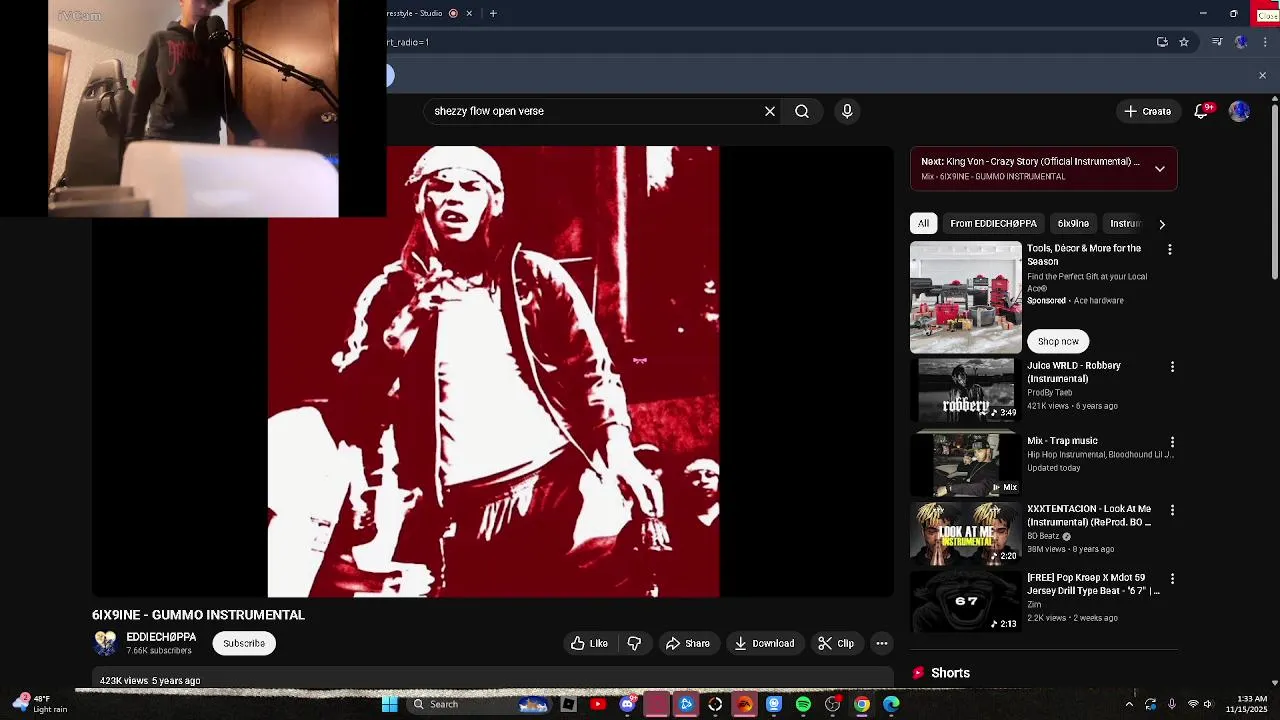Open Chrome media controls icon

pyautogui.click(x=1217, y=42)
